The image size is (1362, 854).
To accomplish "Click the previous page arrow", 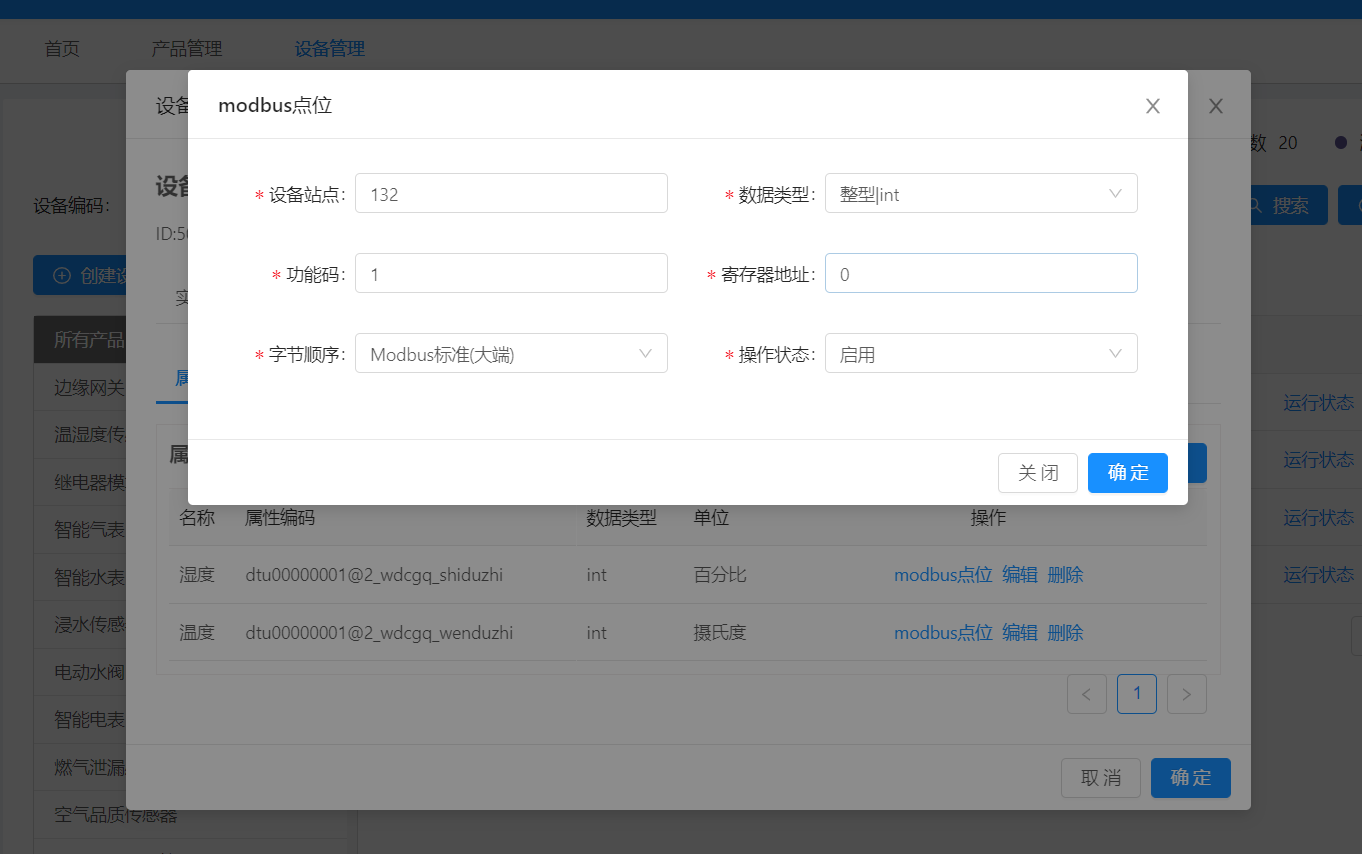I will point(1087,694).
